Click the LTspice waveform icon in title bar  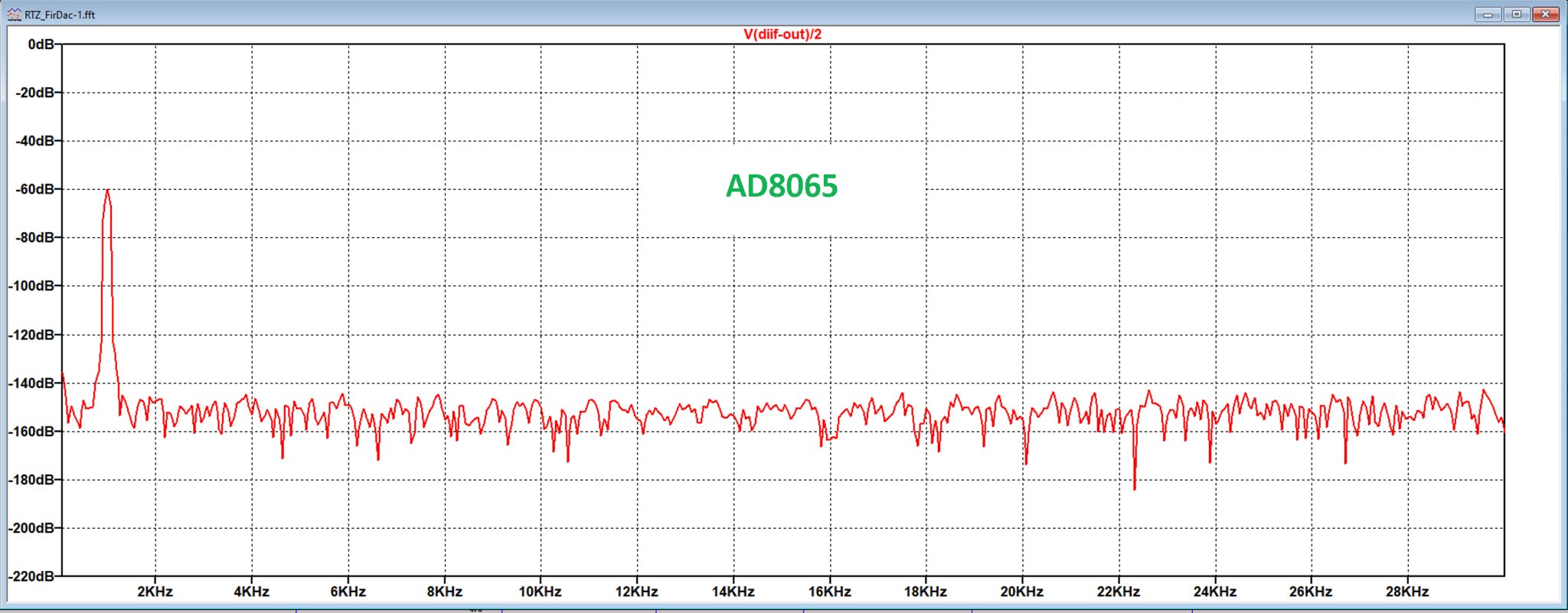click(14, 15)
